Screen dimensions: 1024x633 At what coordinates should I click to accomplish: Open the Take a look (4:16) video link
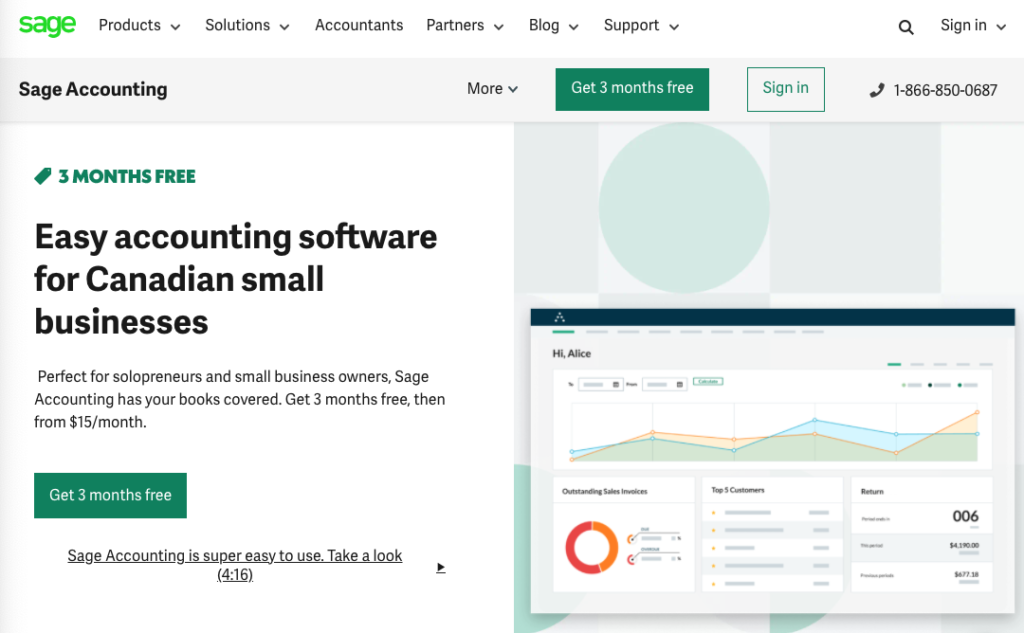234,564
